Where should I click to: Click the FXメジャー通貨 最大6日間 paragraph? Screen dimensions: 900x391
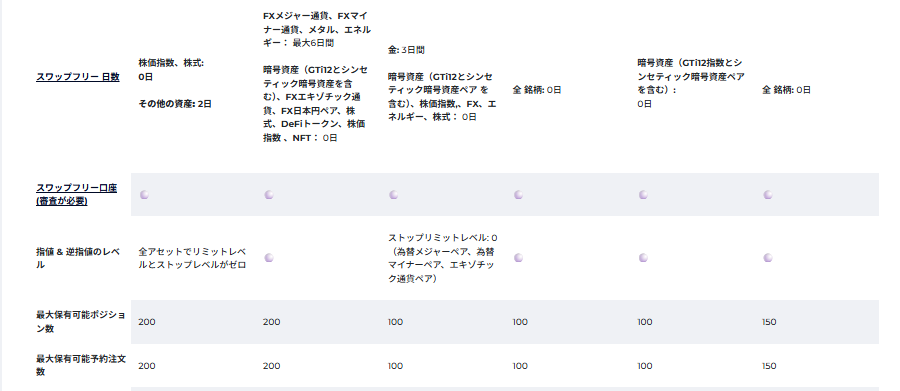coord(317,29)
